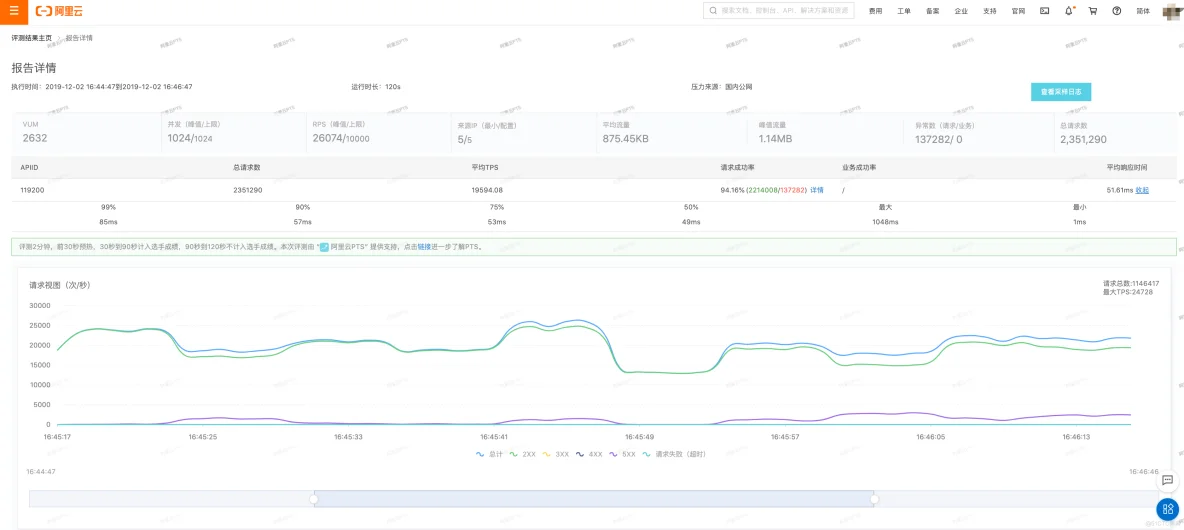Select average TPS value 19594.08
Screen dimensions: 1184x530
pyautogui.click(x=487, y=190)
